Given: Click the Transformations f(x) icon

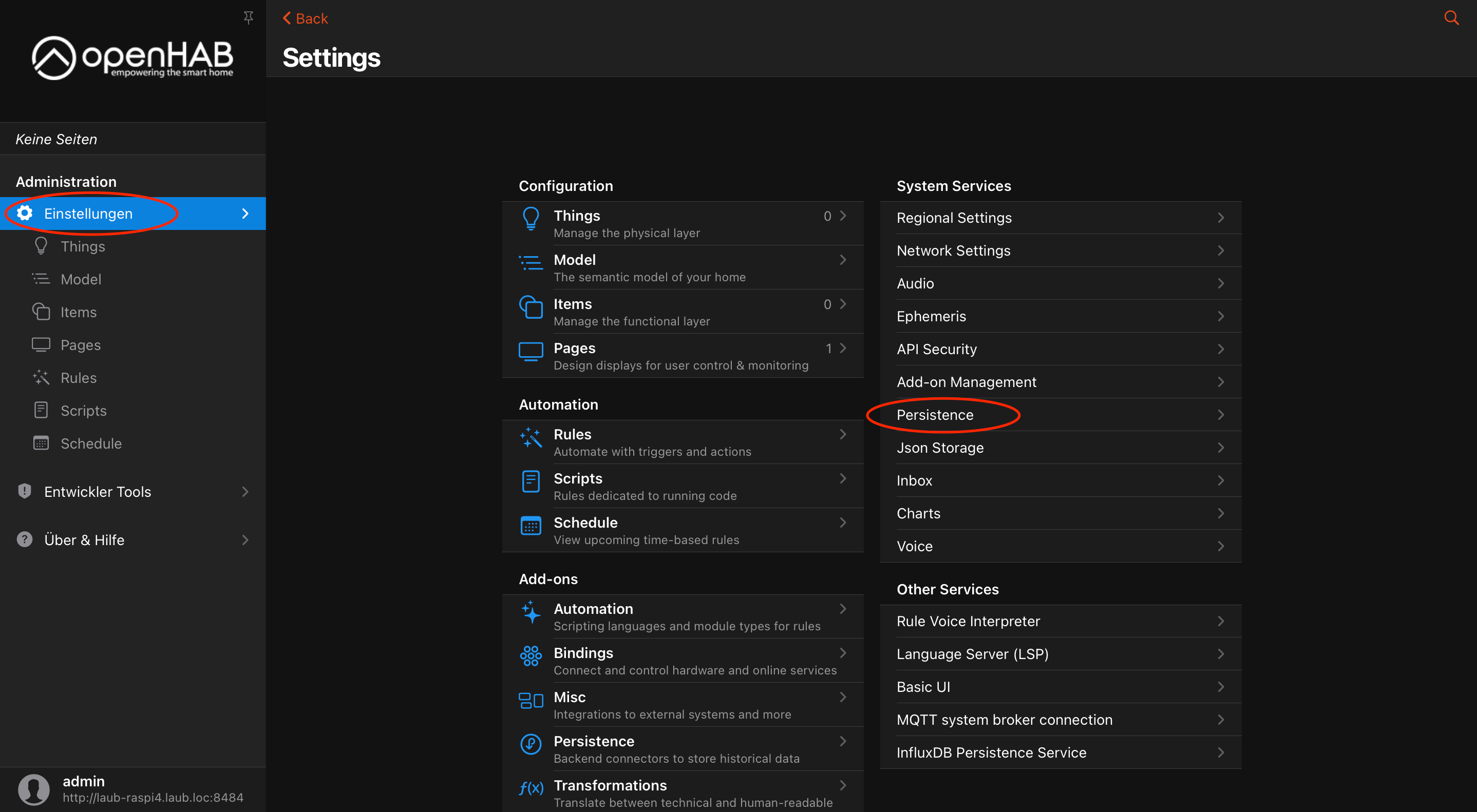Looking at the screenshot, I should [531, 788].
